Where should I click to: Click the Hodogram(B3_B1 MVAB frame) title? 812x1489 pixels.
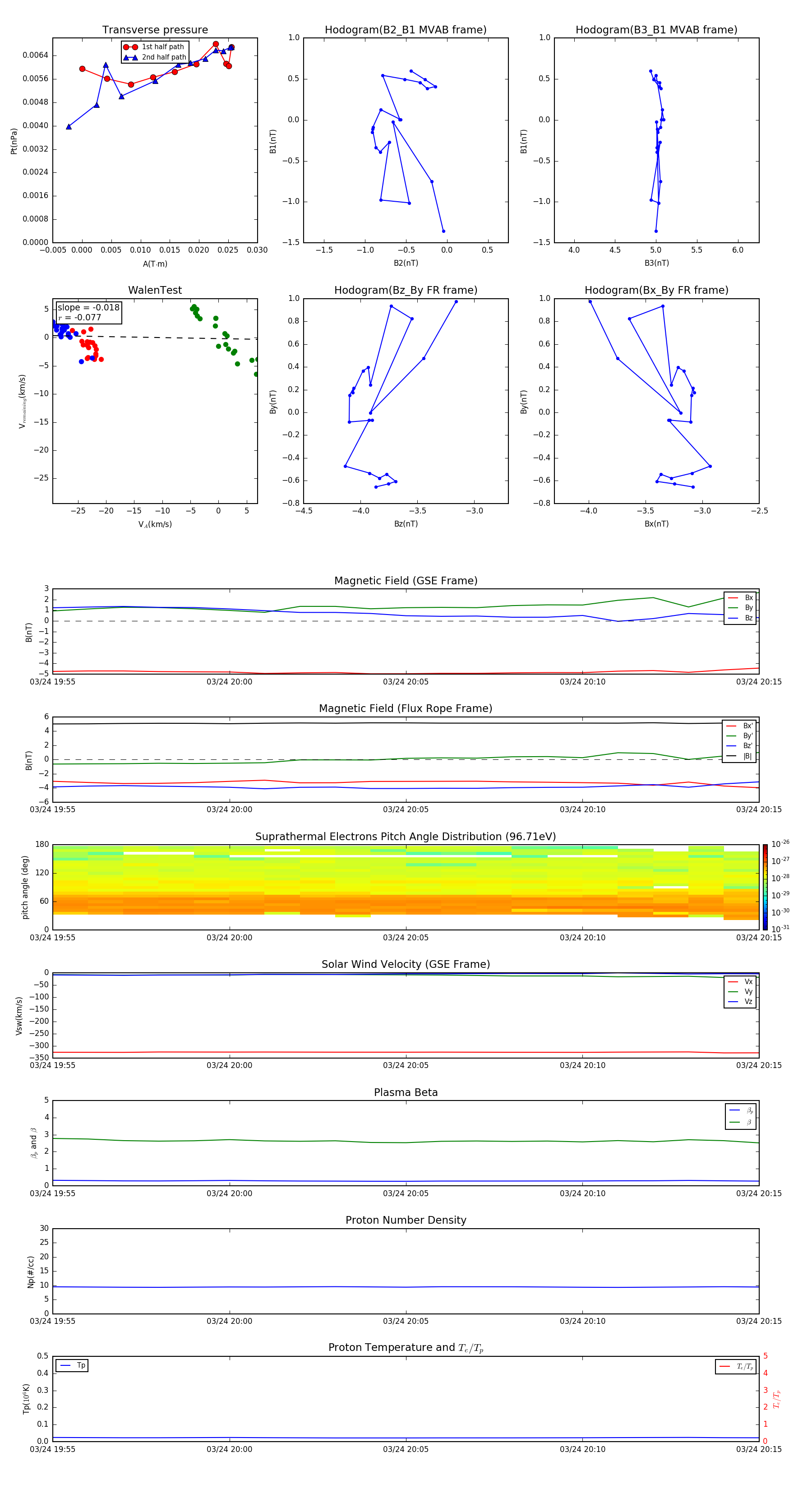point(656,30)
